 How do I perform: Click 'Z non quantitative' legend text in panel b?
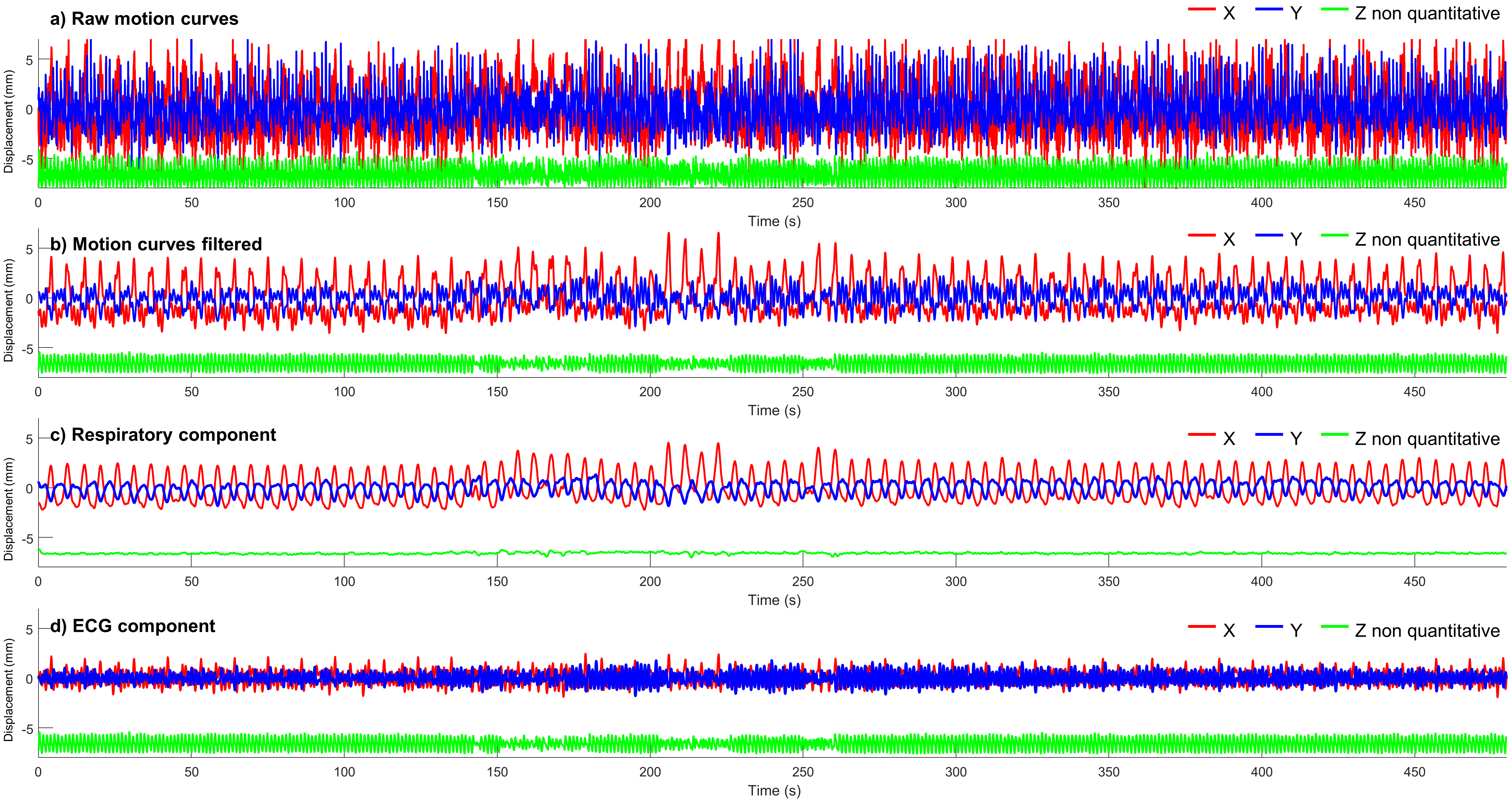[1427, 239]
